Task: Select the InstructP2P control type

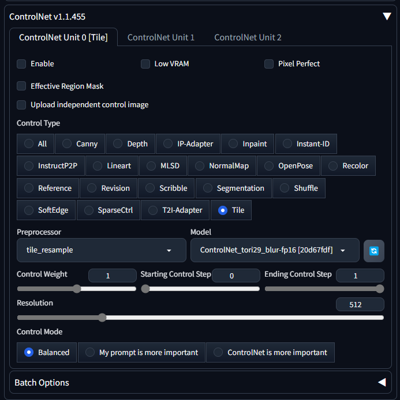Action: [x=51, y=166]
